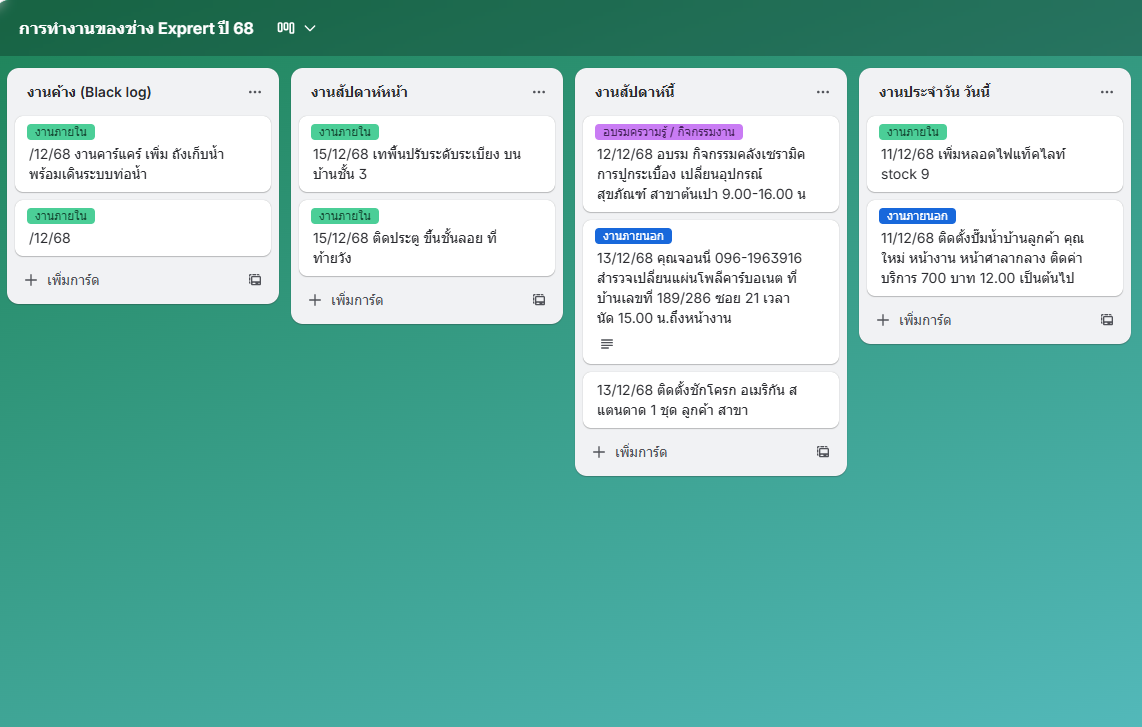Open the board view switcher icon
Screen dimensions: 1142x727
pos(286,28)
